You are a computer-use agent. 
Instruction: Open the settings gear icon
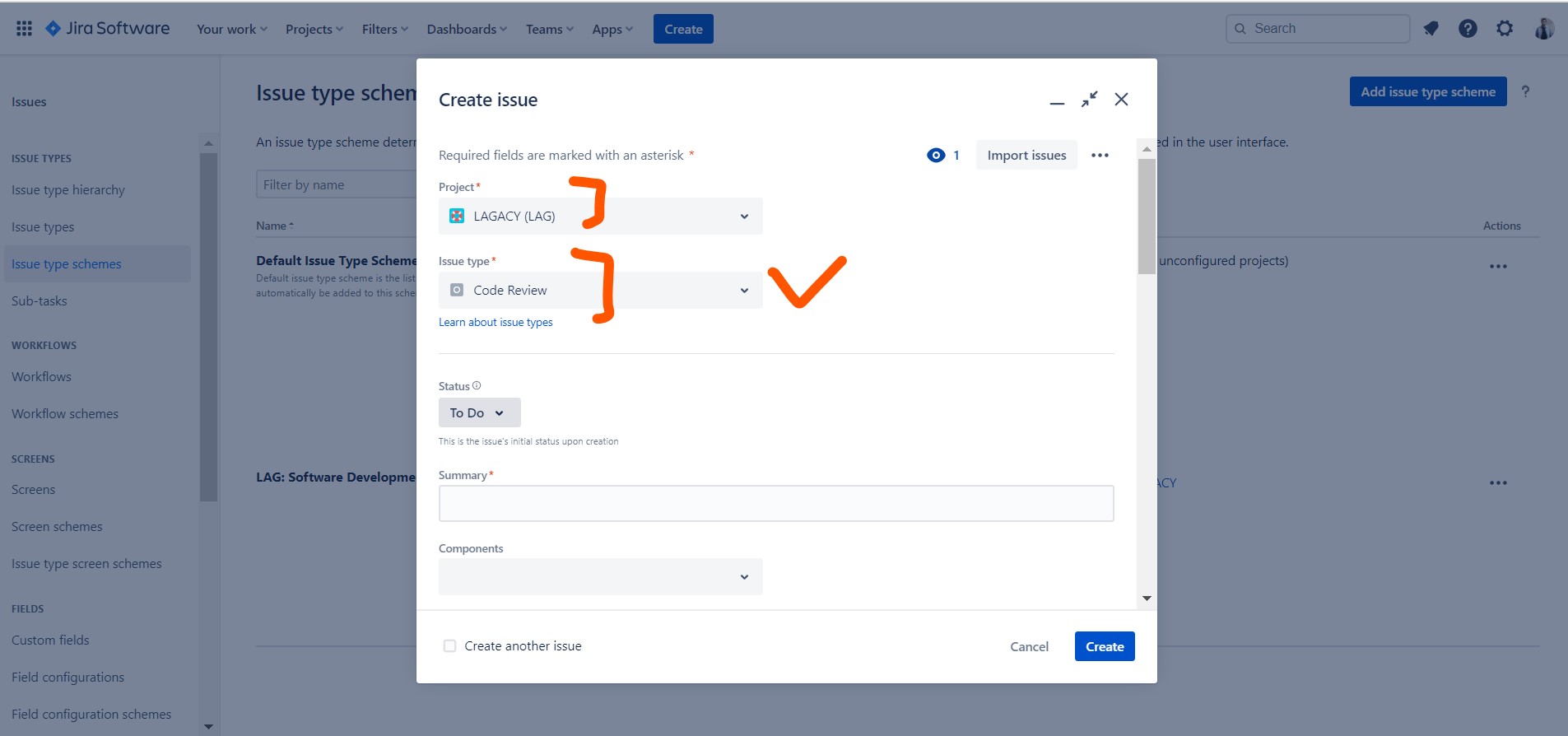pyautogui.click(x=1505, y=29)
